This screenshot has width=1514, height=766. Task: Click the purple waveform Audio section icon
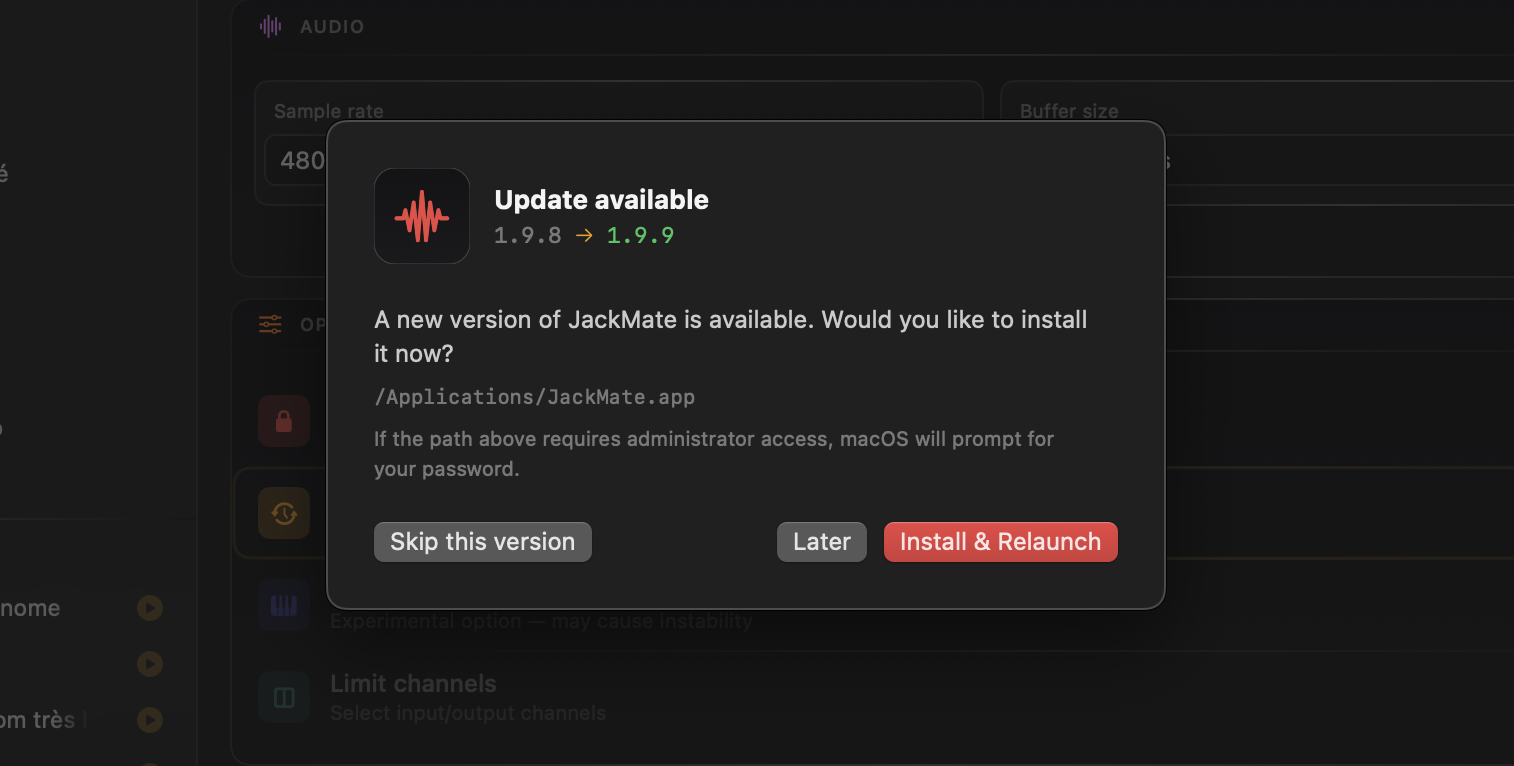[271, 27]
